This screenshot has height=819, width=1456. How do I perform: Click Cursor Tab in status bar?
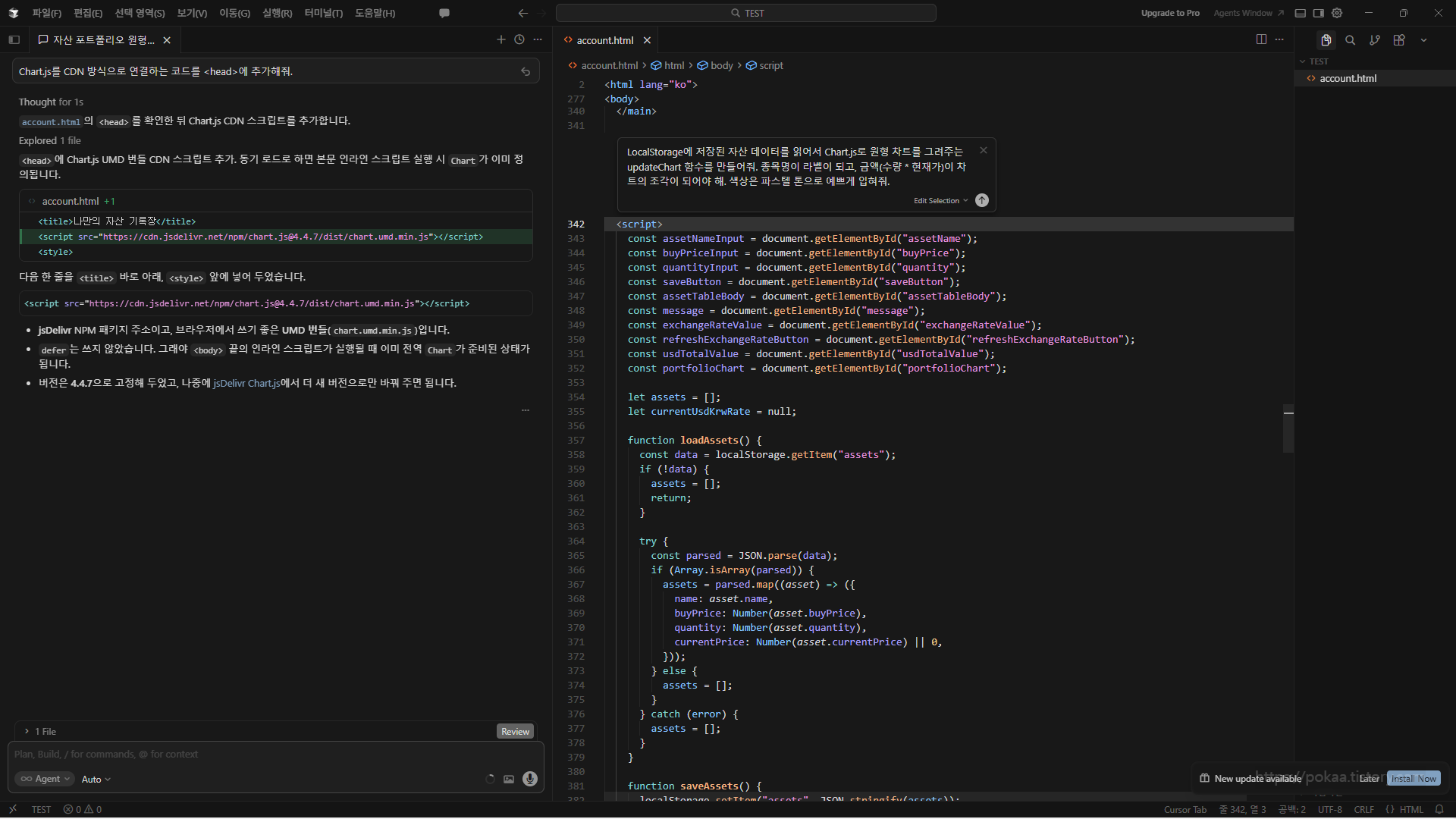click(x=1185, y=809)
